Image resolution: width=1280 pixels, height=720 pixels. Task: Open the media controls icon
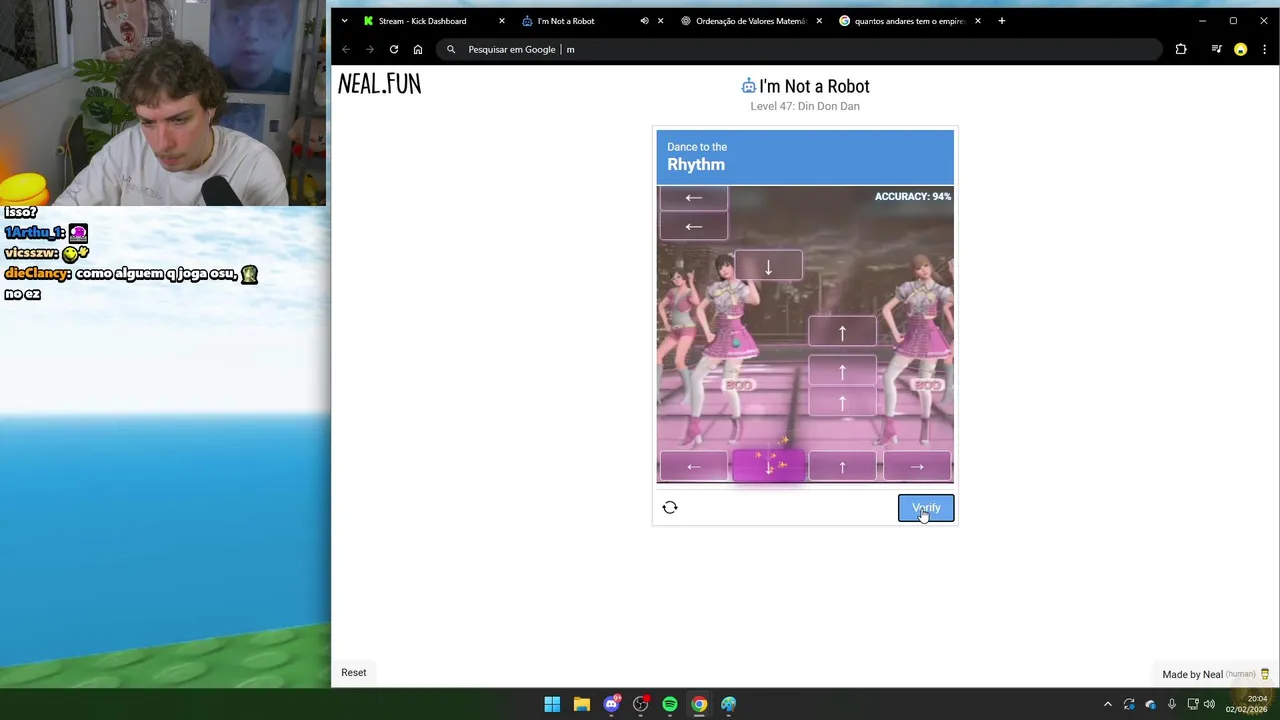[1216, 49]
